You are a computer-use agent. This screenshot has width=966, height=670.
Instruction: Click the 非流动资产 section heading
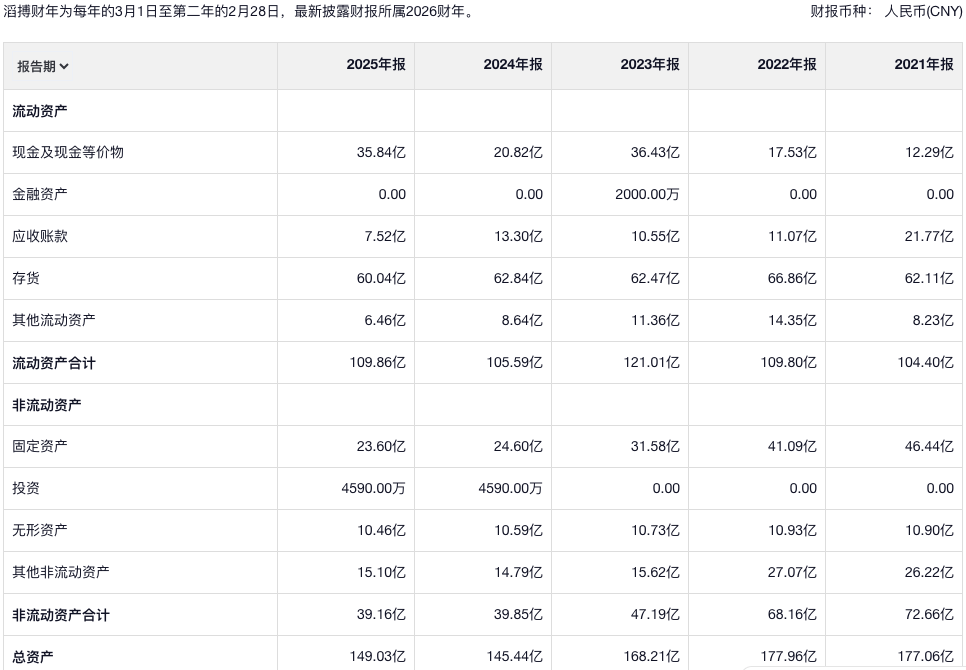coord(47,405)
